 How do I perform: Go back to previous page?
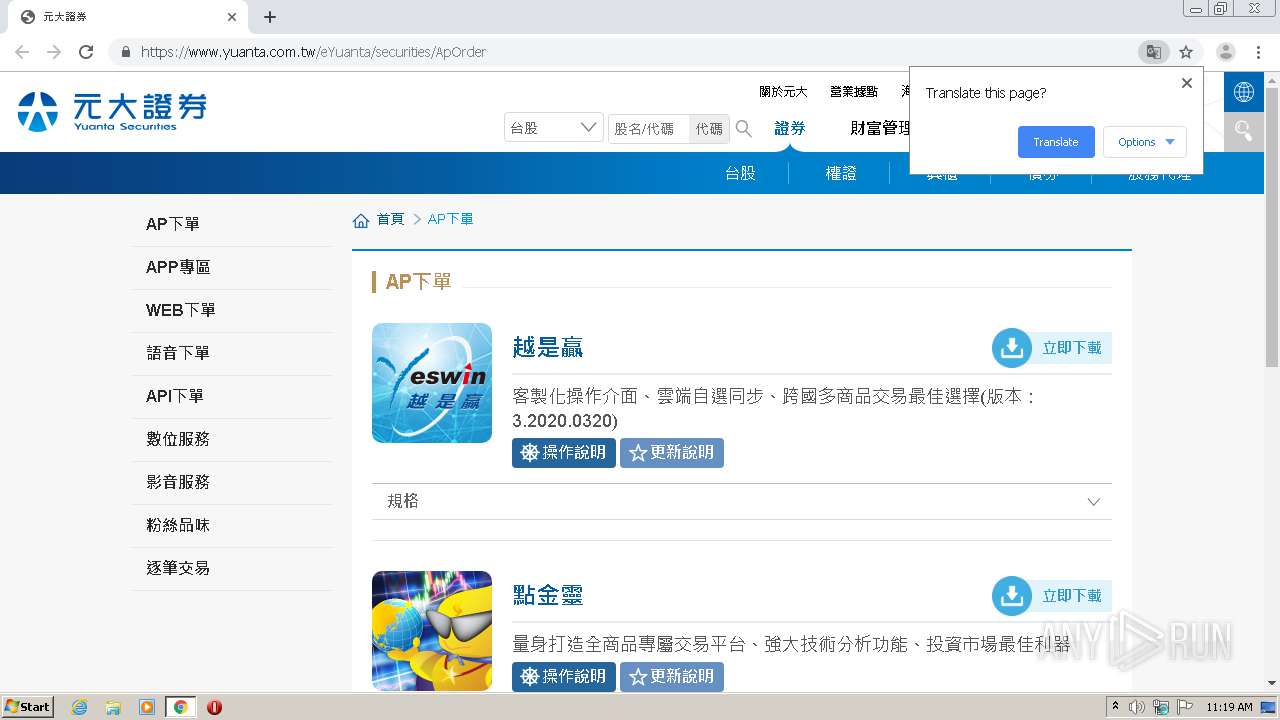[x=22, y=52]
